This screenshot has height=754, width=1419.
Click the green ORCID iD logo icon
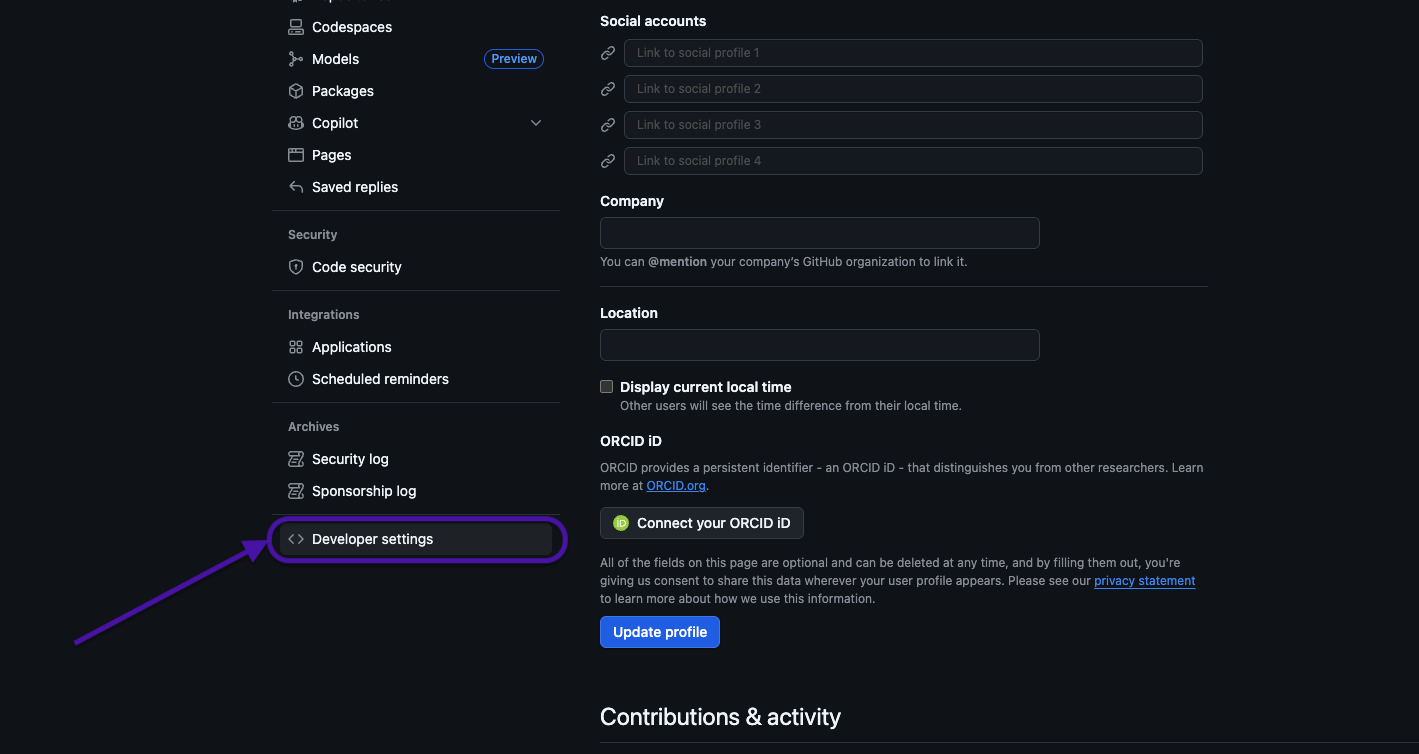click(621, 523)
